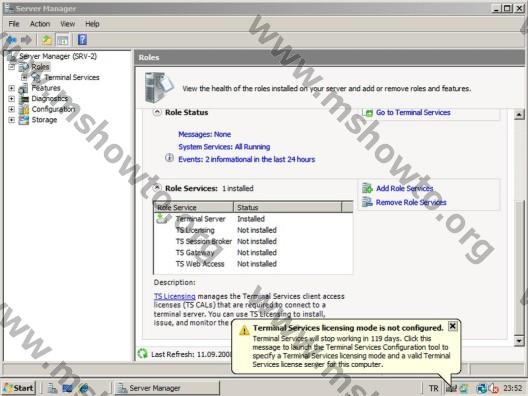This screenshot has height=396, width=528.
Task: Click the TR language indicator in tray
Action: tap(434, 388)
